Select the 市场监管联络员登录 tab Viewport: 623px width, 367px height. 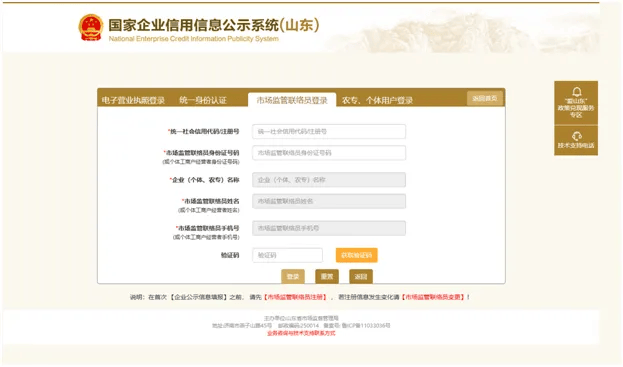click(x=292, y=100)
